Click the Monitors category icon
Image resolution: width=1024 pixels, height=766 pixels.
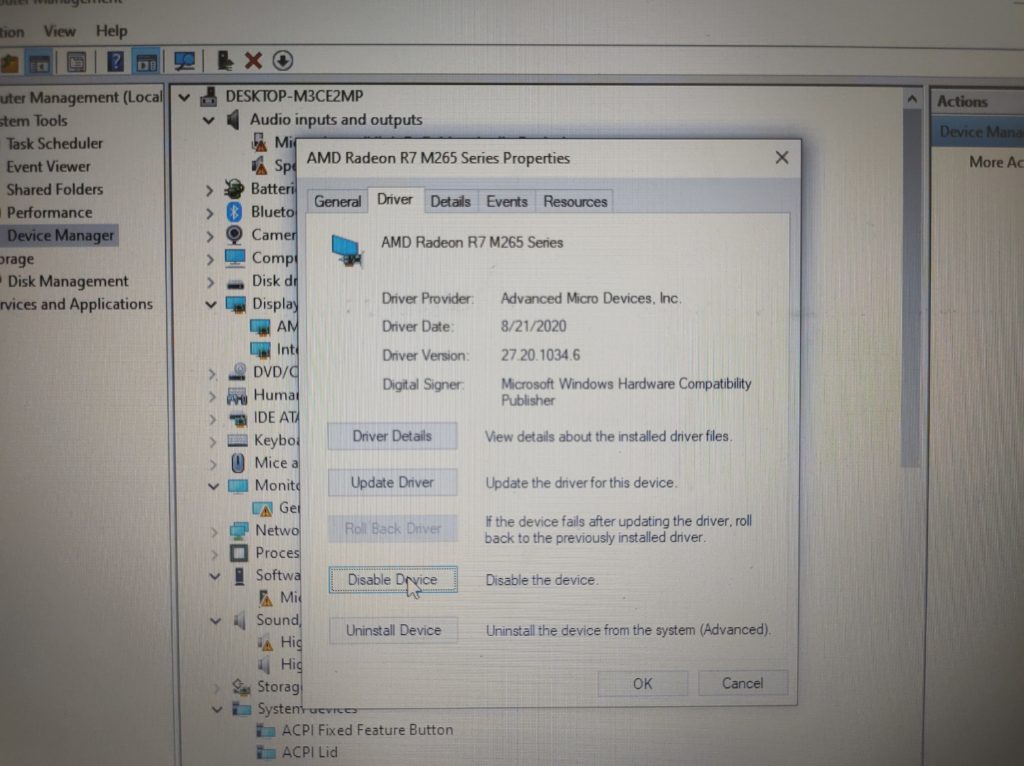click(238, 486)
